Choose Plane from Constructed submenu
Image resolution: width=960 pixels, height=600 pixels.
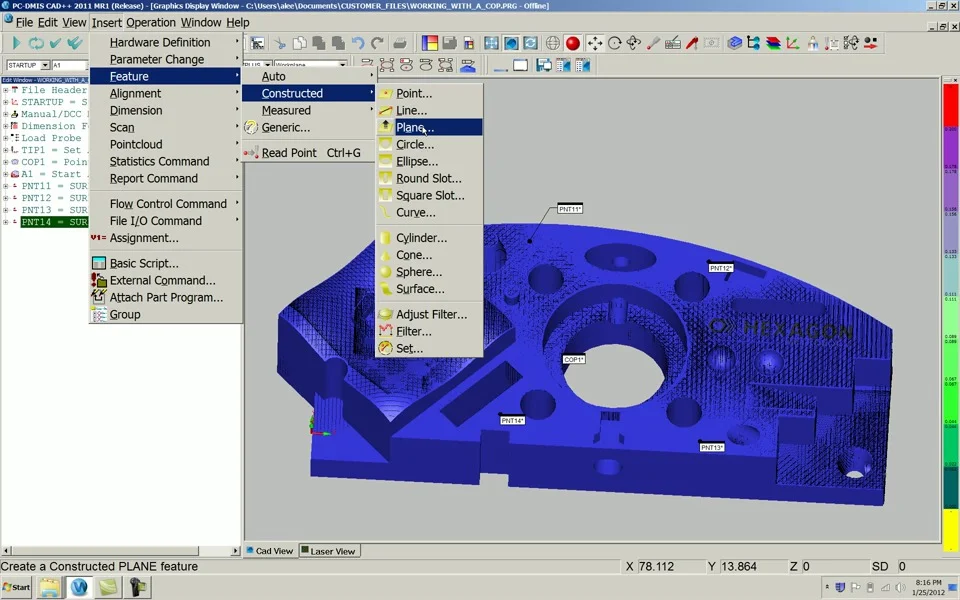[414, 127]
